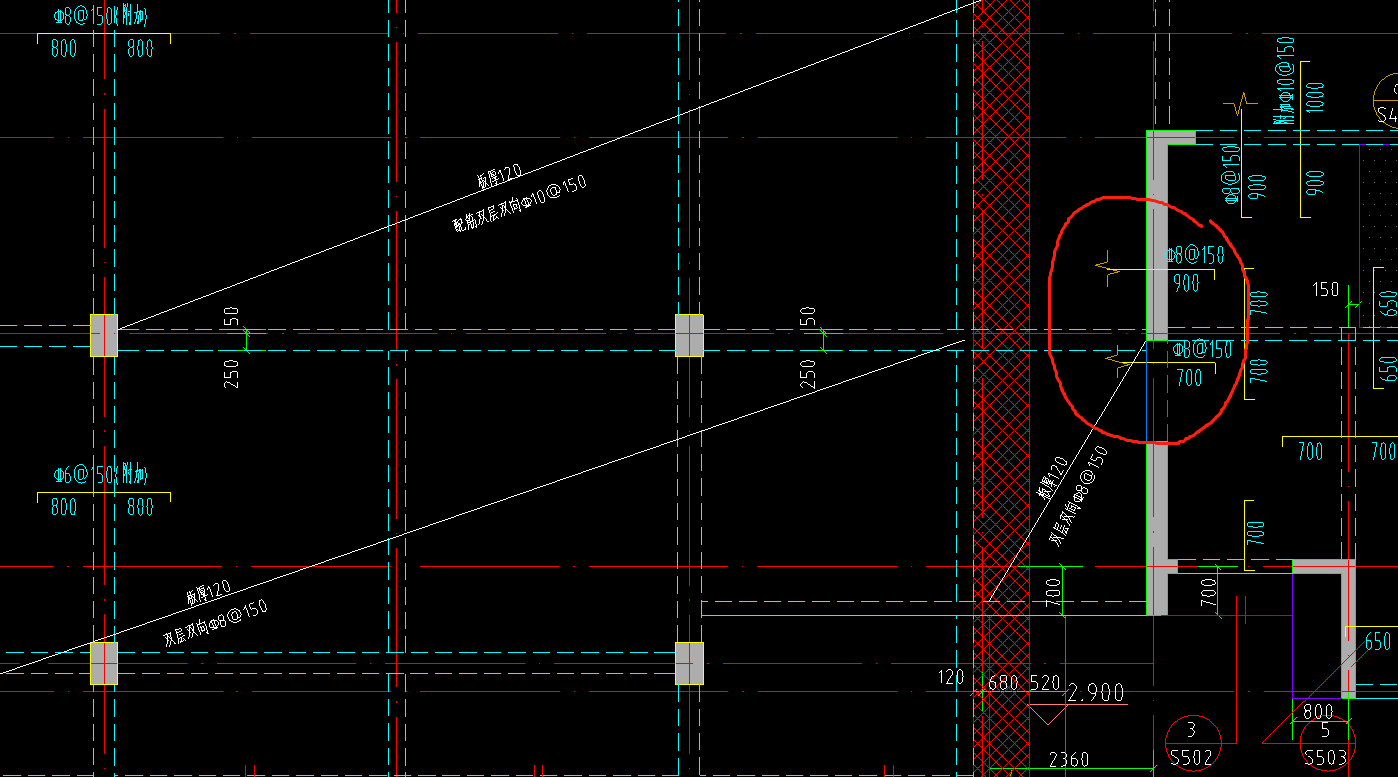Click the white '150' dimension near the green tick
Viewport: 1398px width, 777px height.
[1325, 290]
